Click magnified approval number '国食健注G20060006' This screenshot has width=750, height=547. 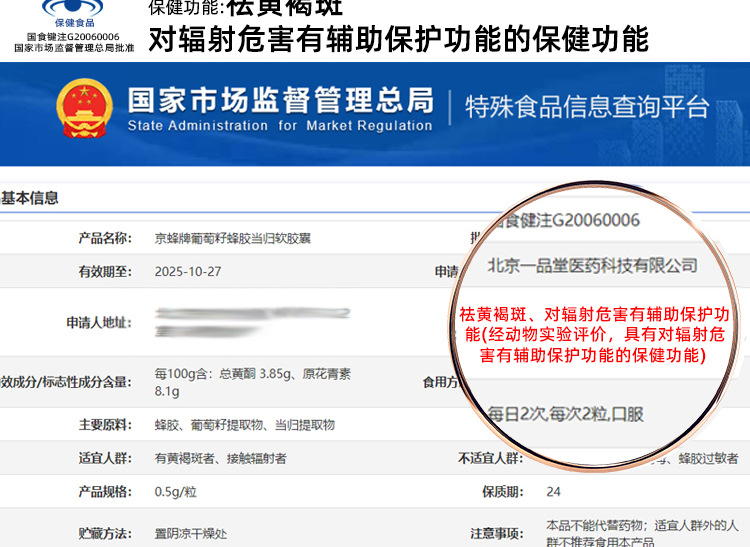[x=567, y=220]
